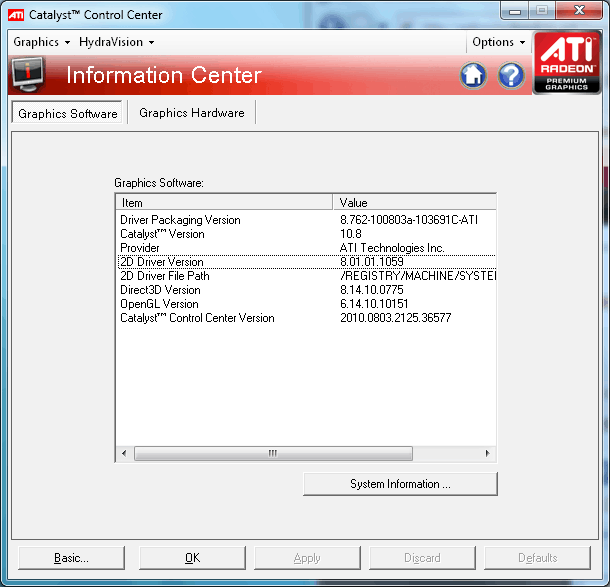
Task: Open the HydraVision dropdown menu
Action: 116,42
